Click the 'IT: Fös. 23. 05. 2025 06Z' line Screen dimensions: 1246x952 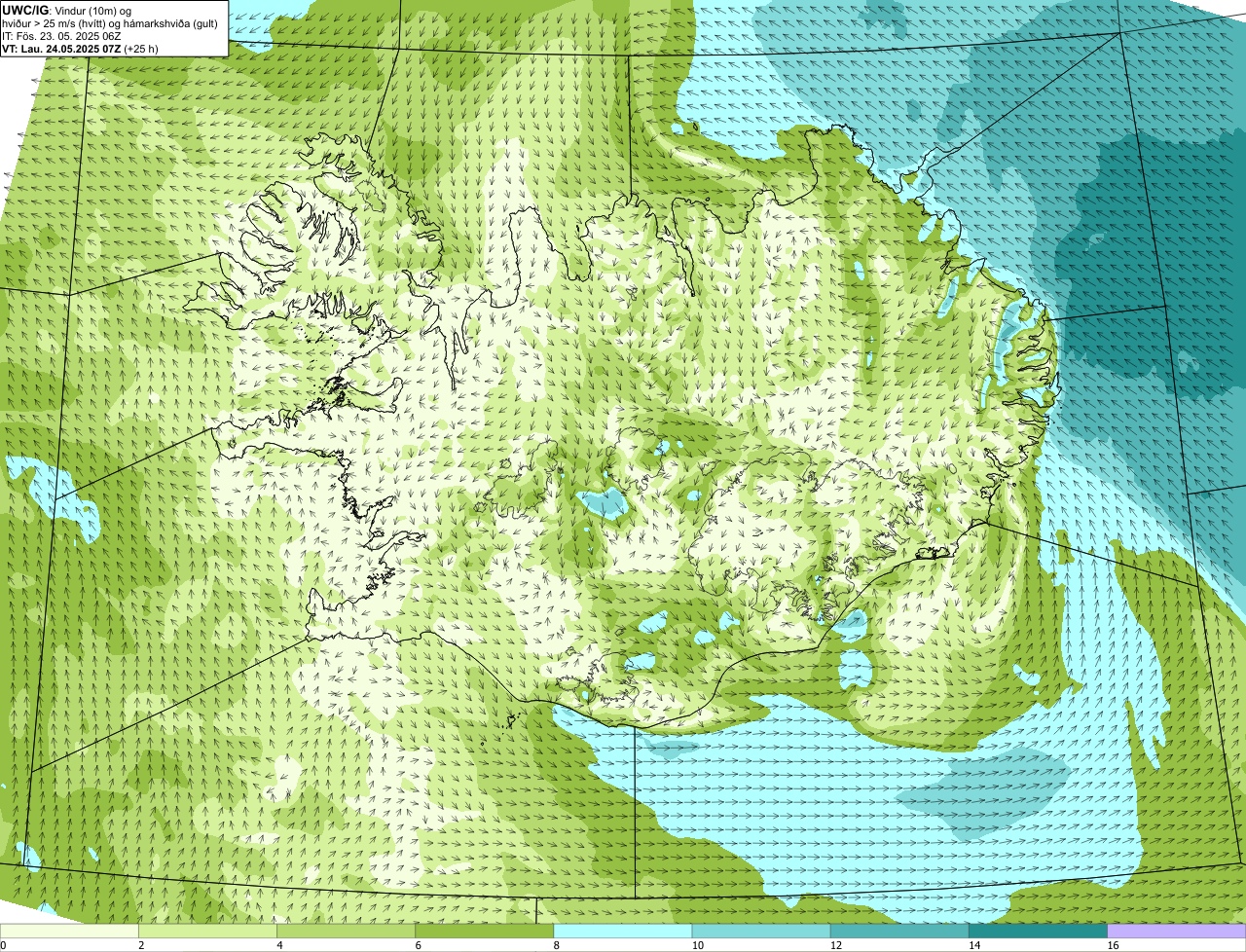61,36
